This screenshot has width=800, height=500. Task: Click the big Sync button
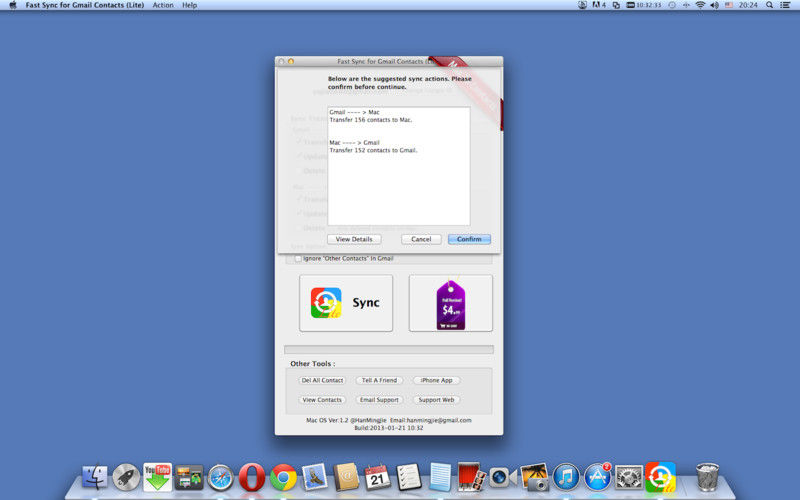pyautogui.click(x=346, y=303)
